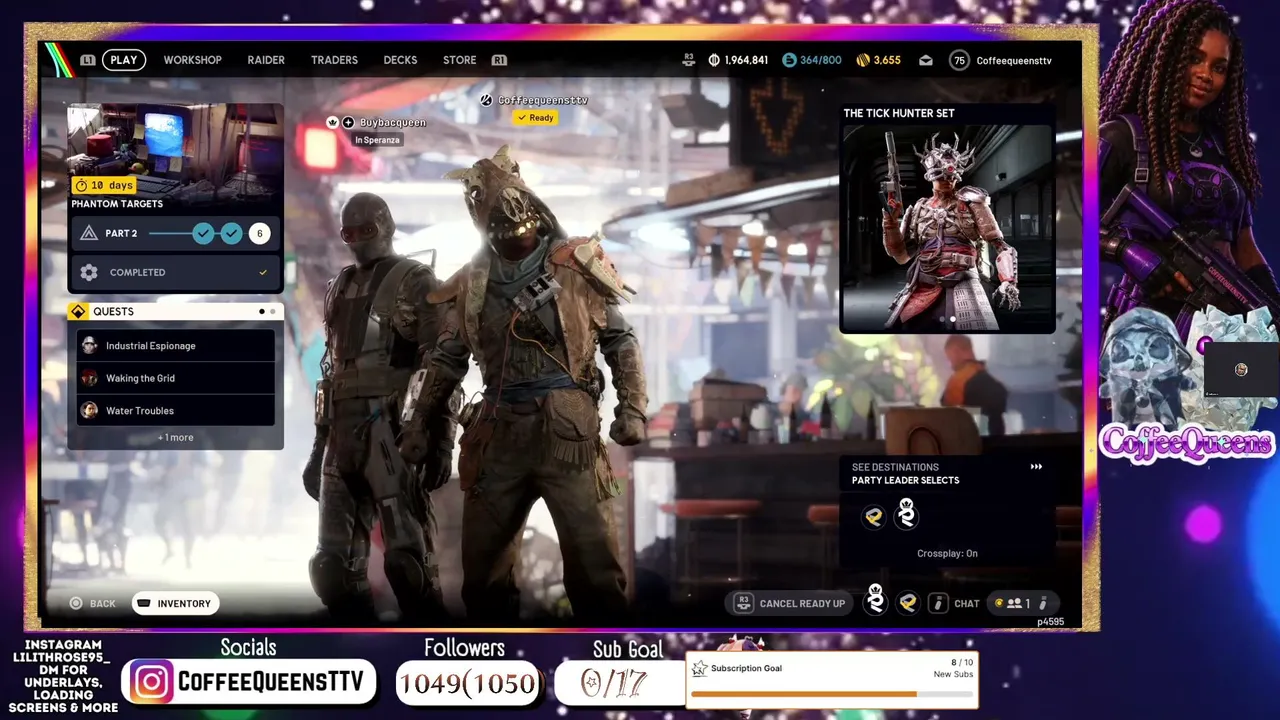This screenshot has width=1280, height=720.
Task: Click the Water Troubles trader portrait
Action: (x=89, y=410)
